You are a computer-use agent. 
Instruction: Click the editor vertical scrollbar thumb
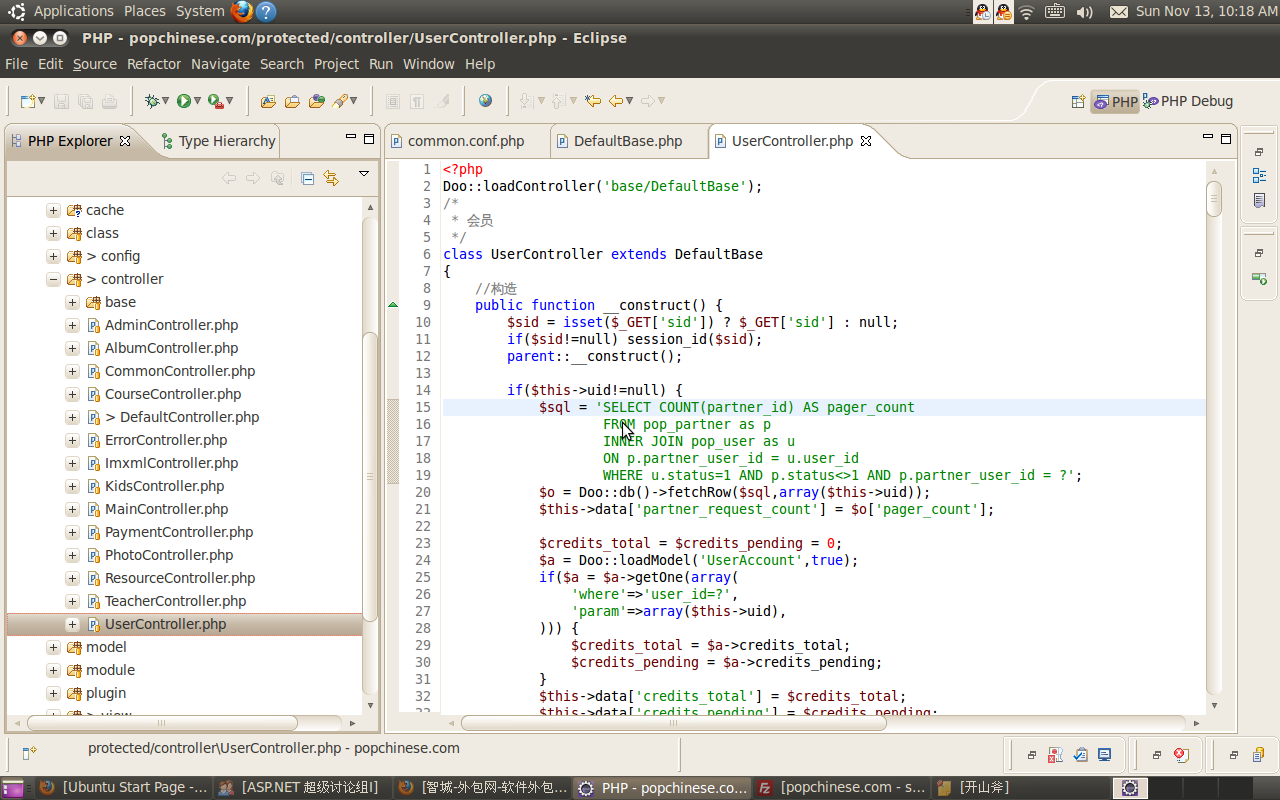pos(1214,198)
